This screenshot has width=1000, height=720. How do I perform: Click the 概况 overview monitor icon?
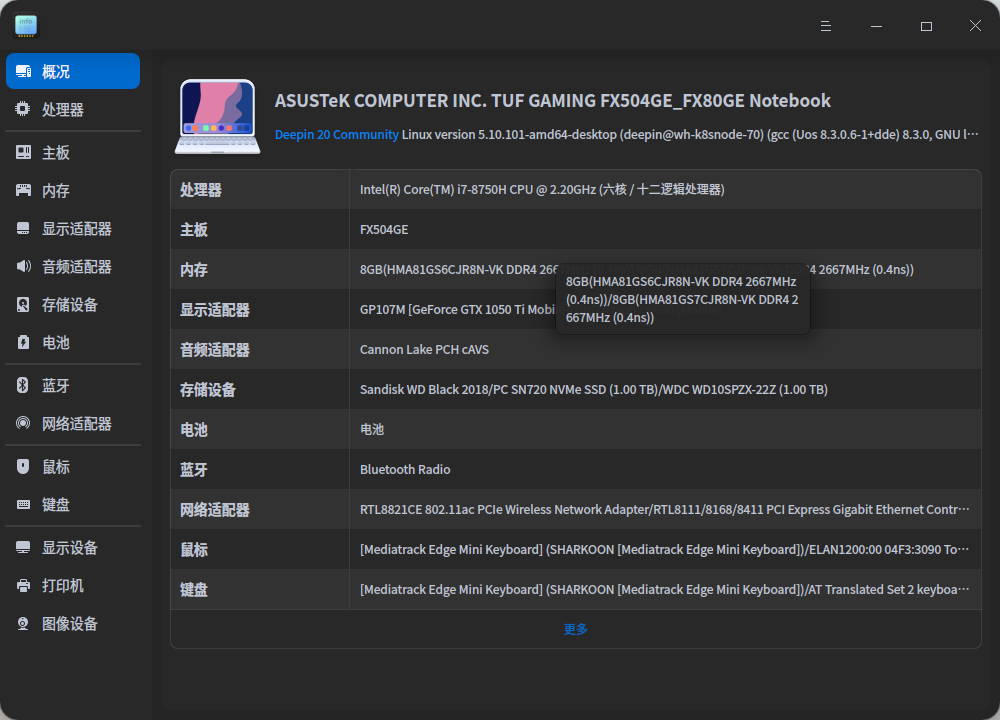23,71
